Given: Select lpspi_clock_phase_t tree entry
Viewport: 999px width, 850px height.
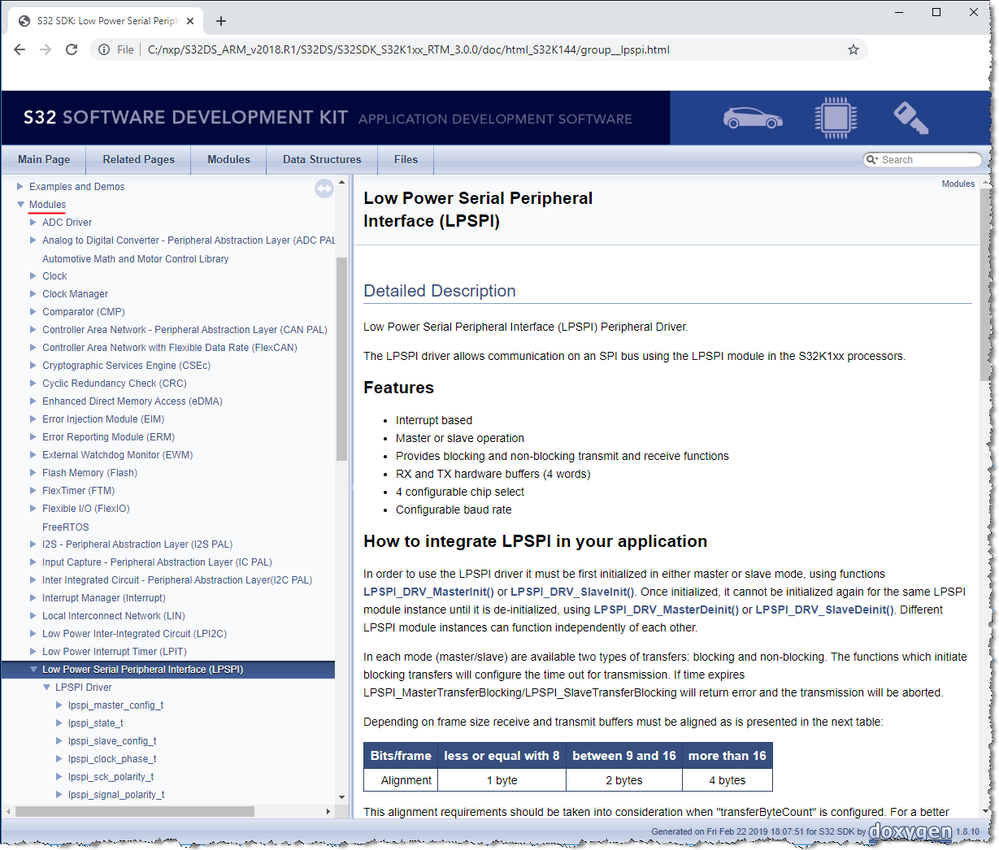Looking at the screenshot, I should tap(112, 759).
